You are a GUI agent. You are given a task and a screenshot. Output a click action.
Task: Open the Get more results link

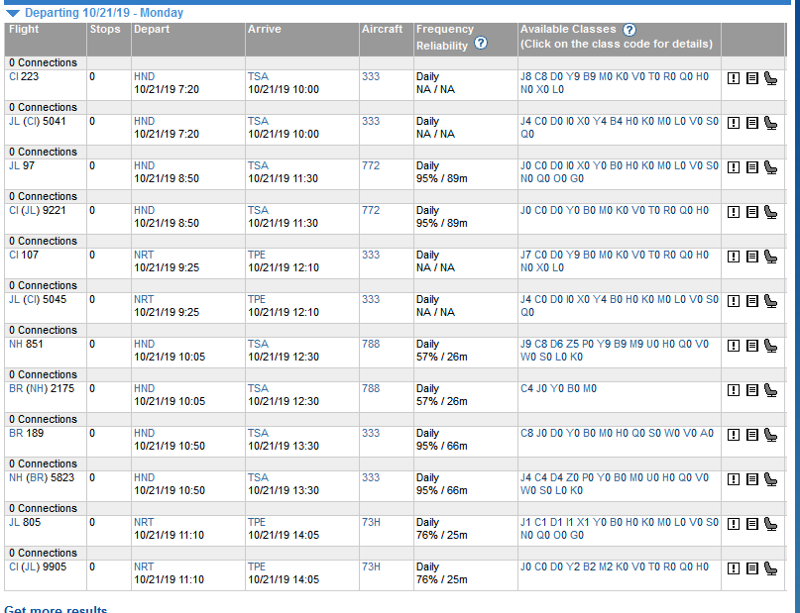pyautogui.click(x=56, y=609)
